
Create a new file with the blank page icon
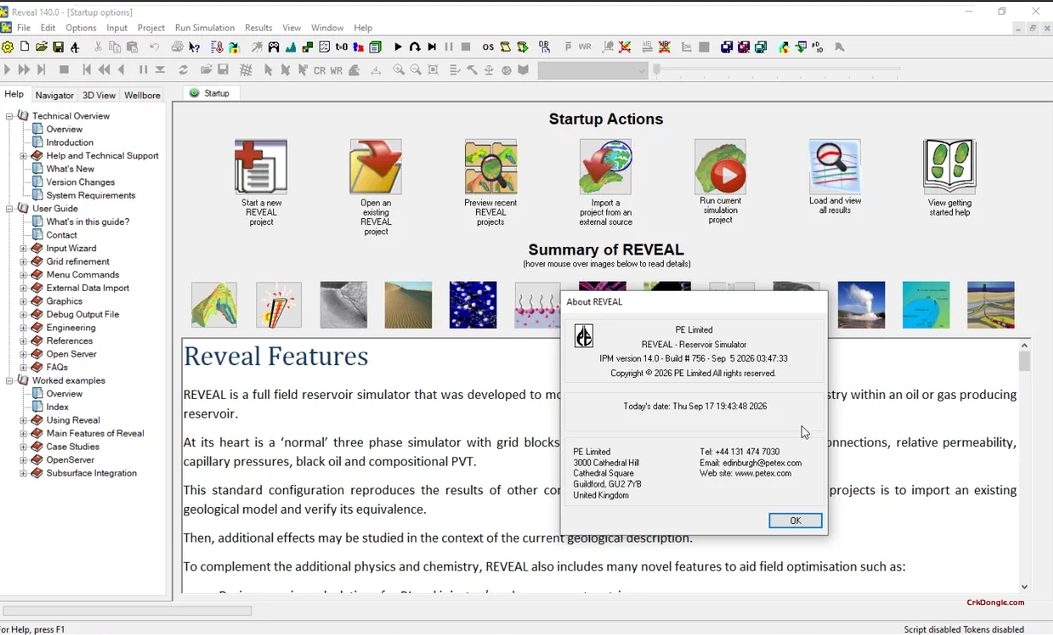tap(24, 47)
